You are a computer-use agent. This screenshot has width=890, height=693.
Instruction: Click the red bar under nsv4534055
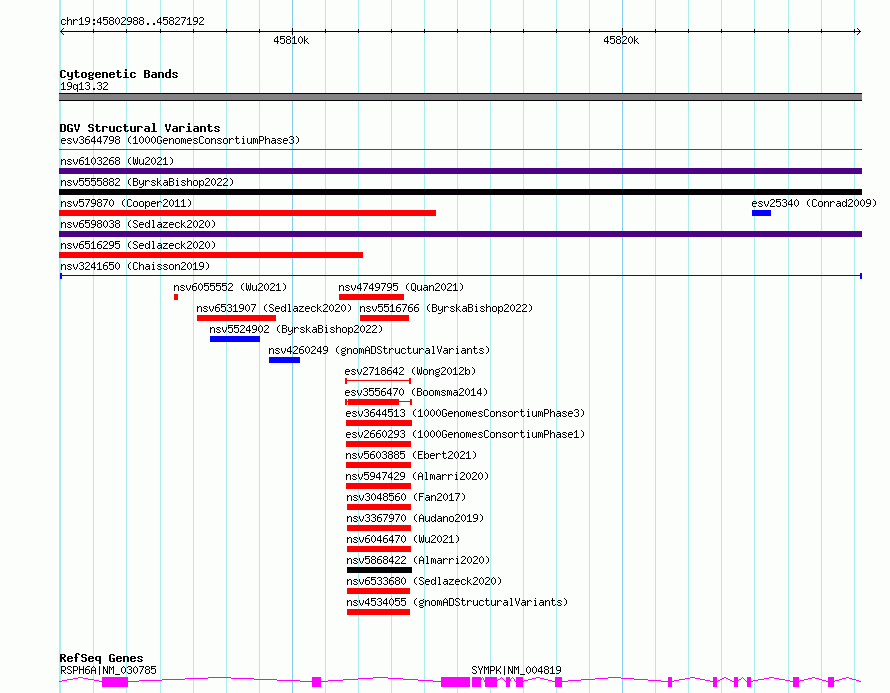379,612
